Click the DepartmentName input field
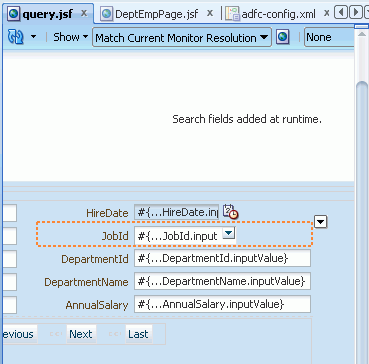Viewport: 369px width, 364px height. pos(222,281)
